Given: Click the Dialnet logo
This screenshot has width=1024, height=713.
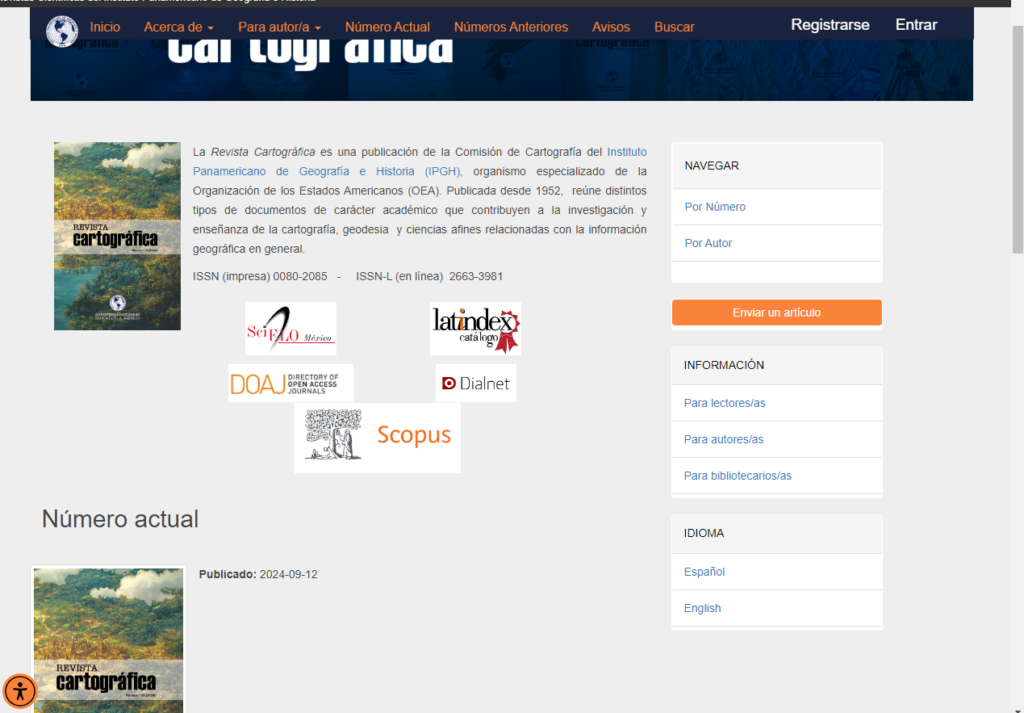Looking at the screenshot, I should [476, 383].
